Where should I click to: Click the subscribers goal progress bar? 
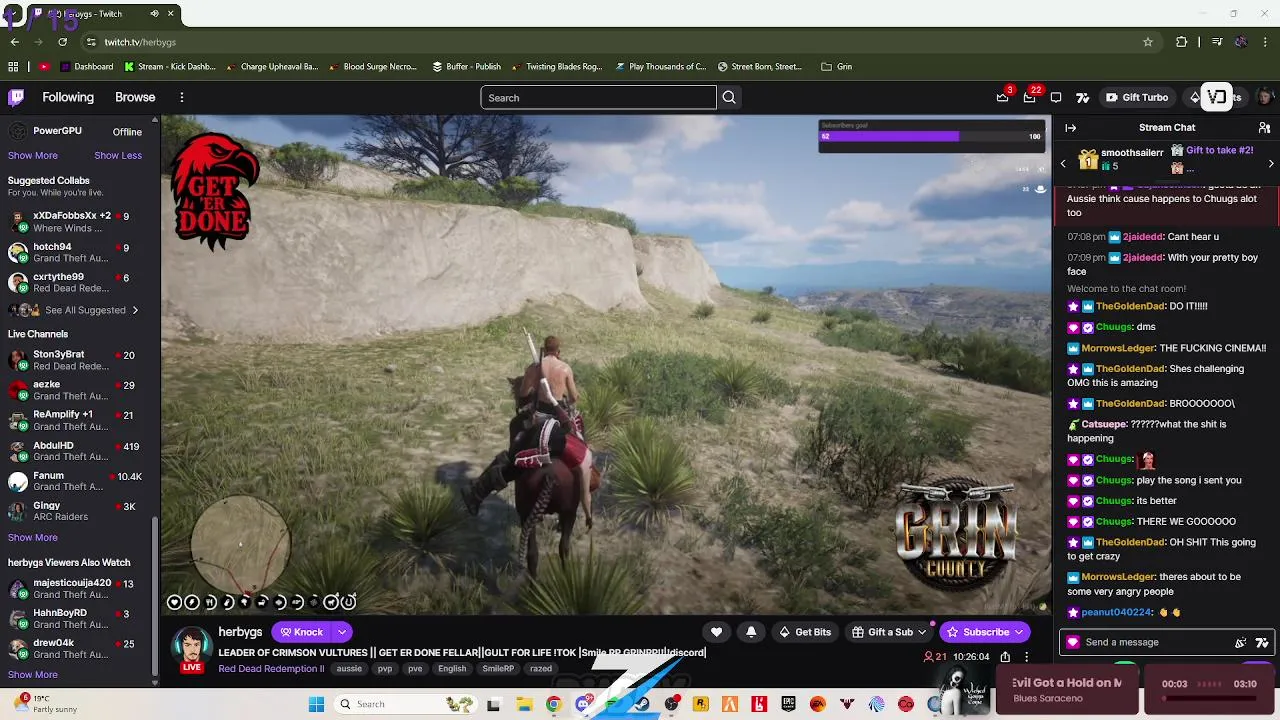coord(931,136)
